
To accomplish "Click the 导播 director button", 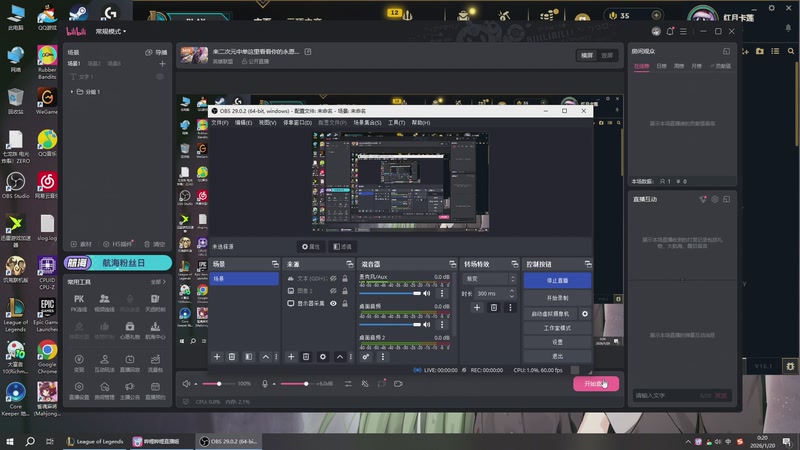I will (x=156, y=52).
